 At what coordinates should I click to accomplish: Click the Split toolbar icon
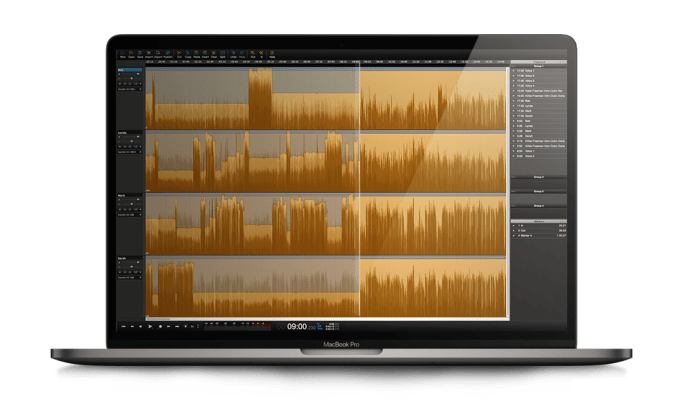click(x=223, y=54)
